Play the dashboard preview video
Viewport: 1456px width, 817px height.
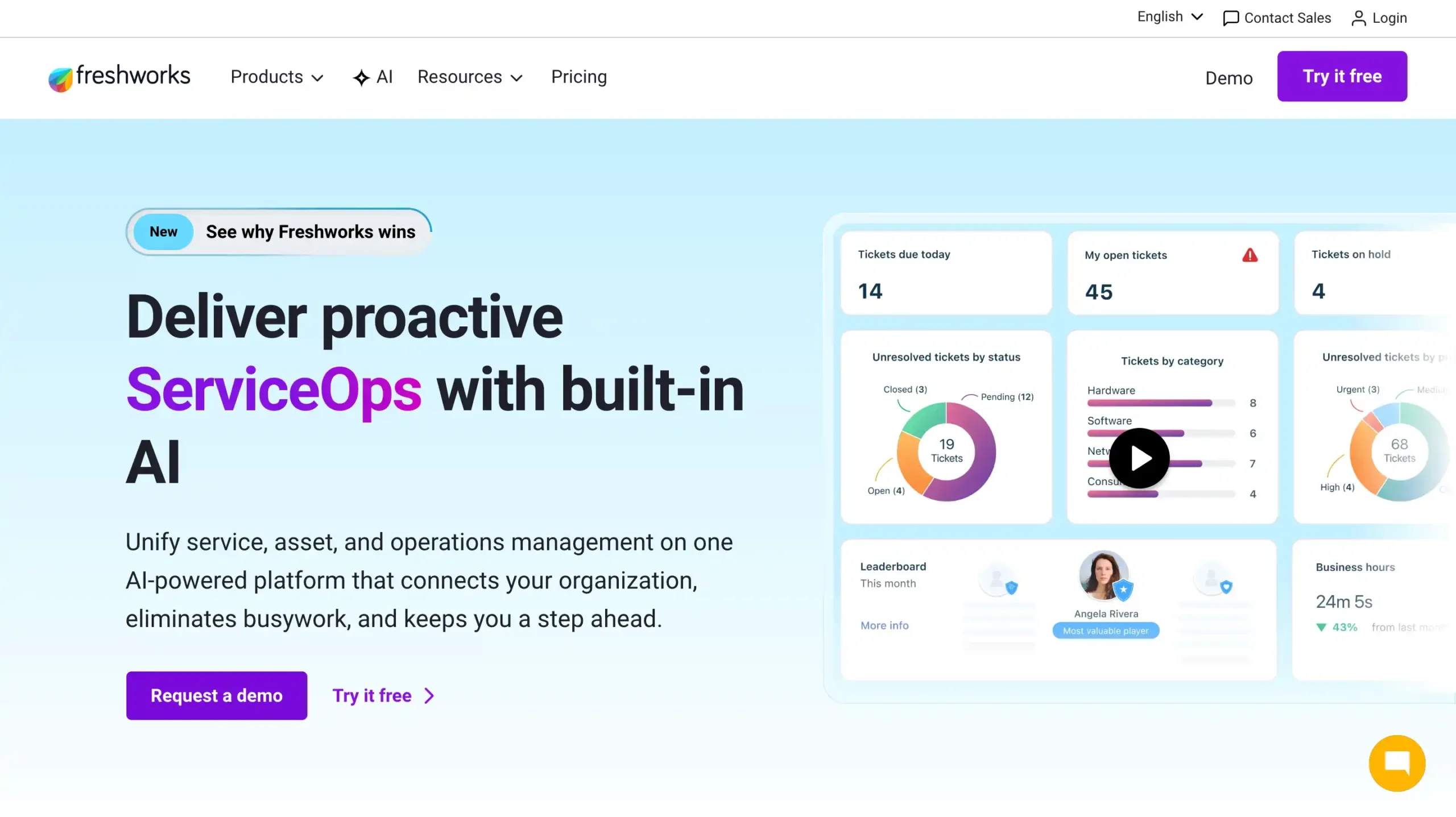click(x=1139, y=458)
